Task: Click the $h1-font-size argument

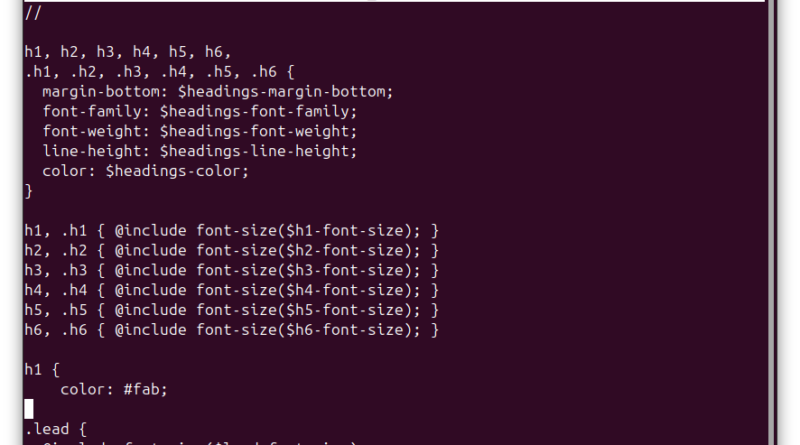Action: [345, 231]
